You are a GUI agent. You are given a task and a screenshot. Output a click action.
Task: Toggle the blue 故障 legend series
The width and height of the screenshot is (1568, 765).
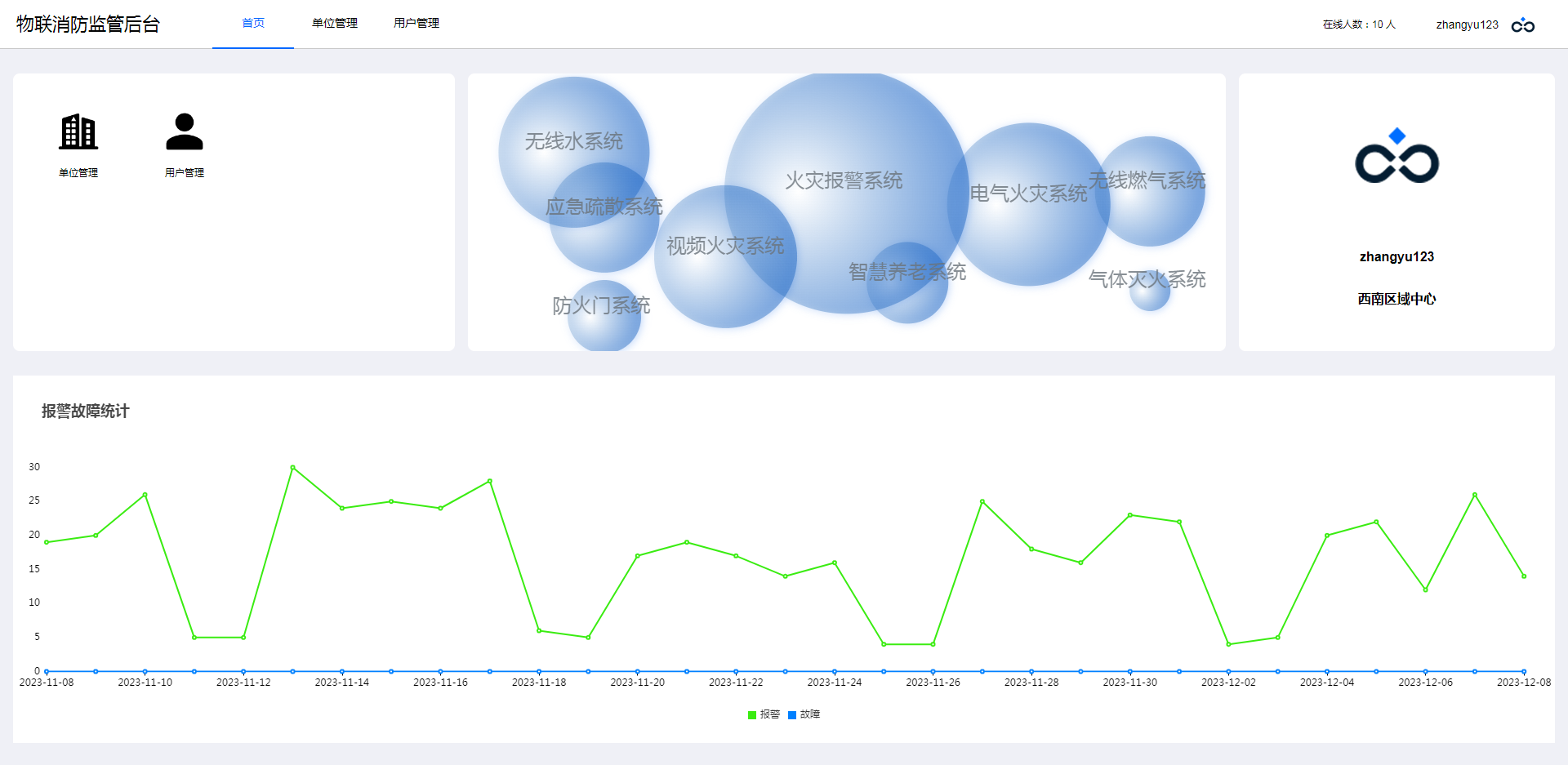click(x=804, y=714)
